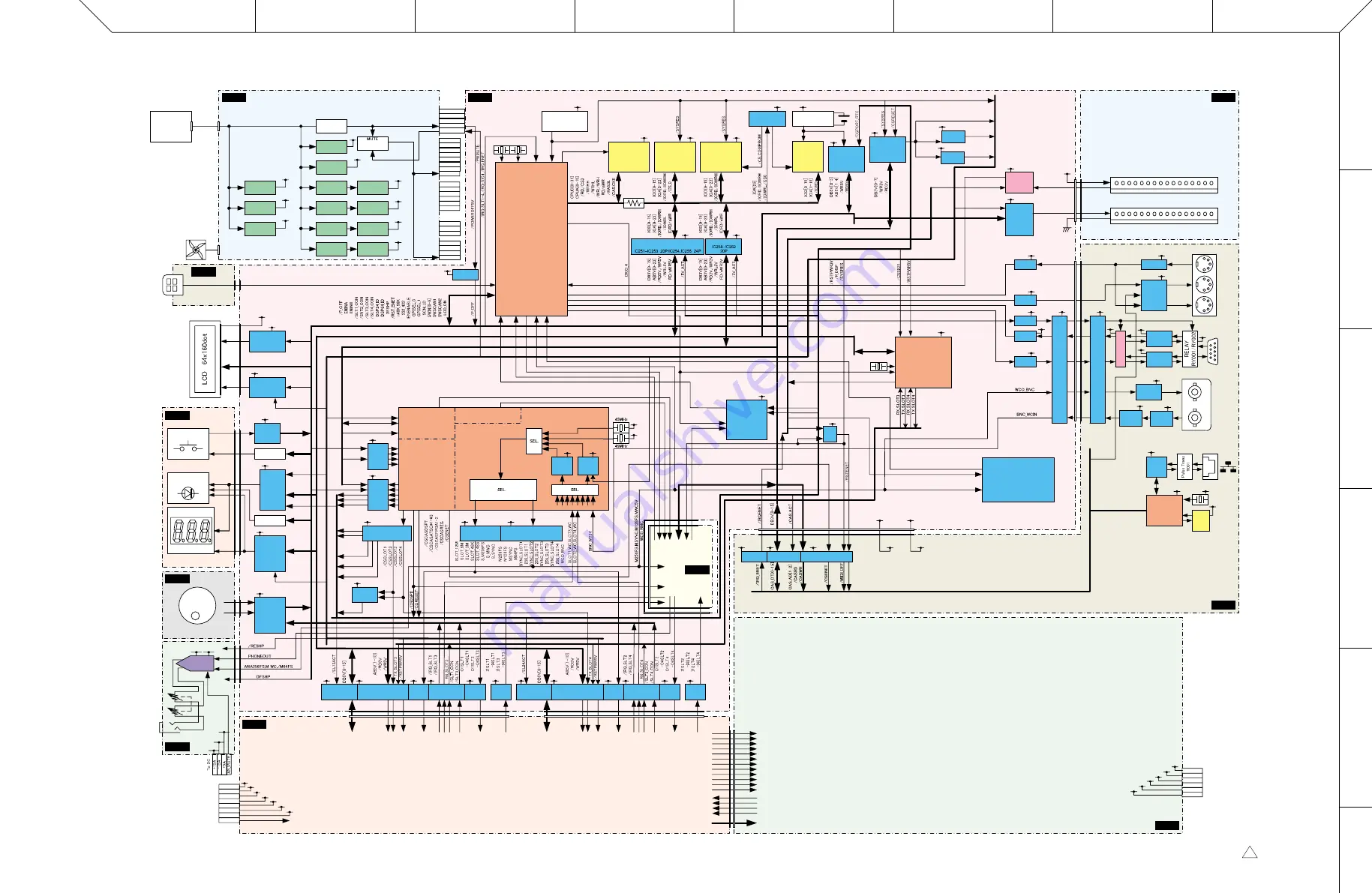Click the /RESHP signal label
The width and height of the screenshot is (1372, 893).
pyautogui.click(x=256, y=646)
